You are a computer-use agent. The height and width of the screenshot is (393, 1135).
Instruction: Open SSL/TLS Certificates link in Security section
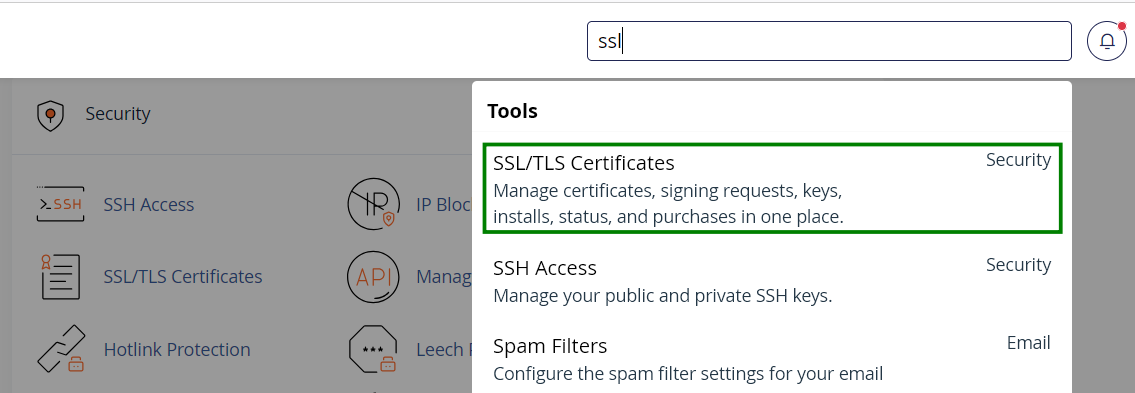point(182,276)
